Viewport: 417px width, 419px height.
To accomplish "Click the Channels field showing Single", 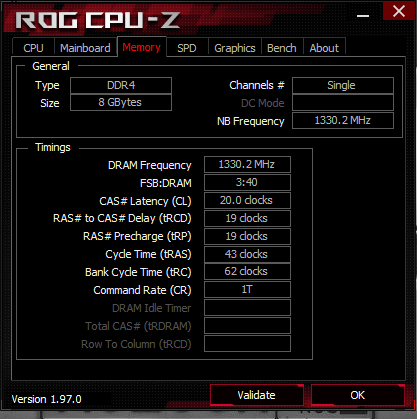I will 343,85.
